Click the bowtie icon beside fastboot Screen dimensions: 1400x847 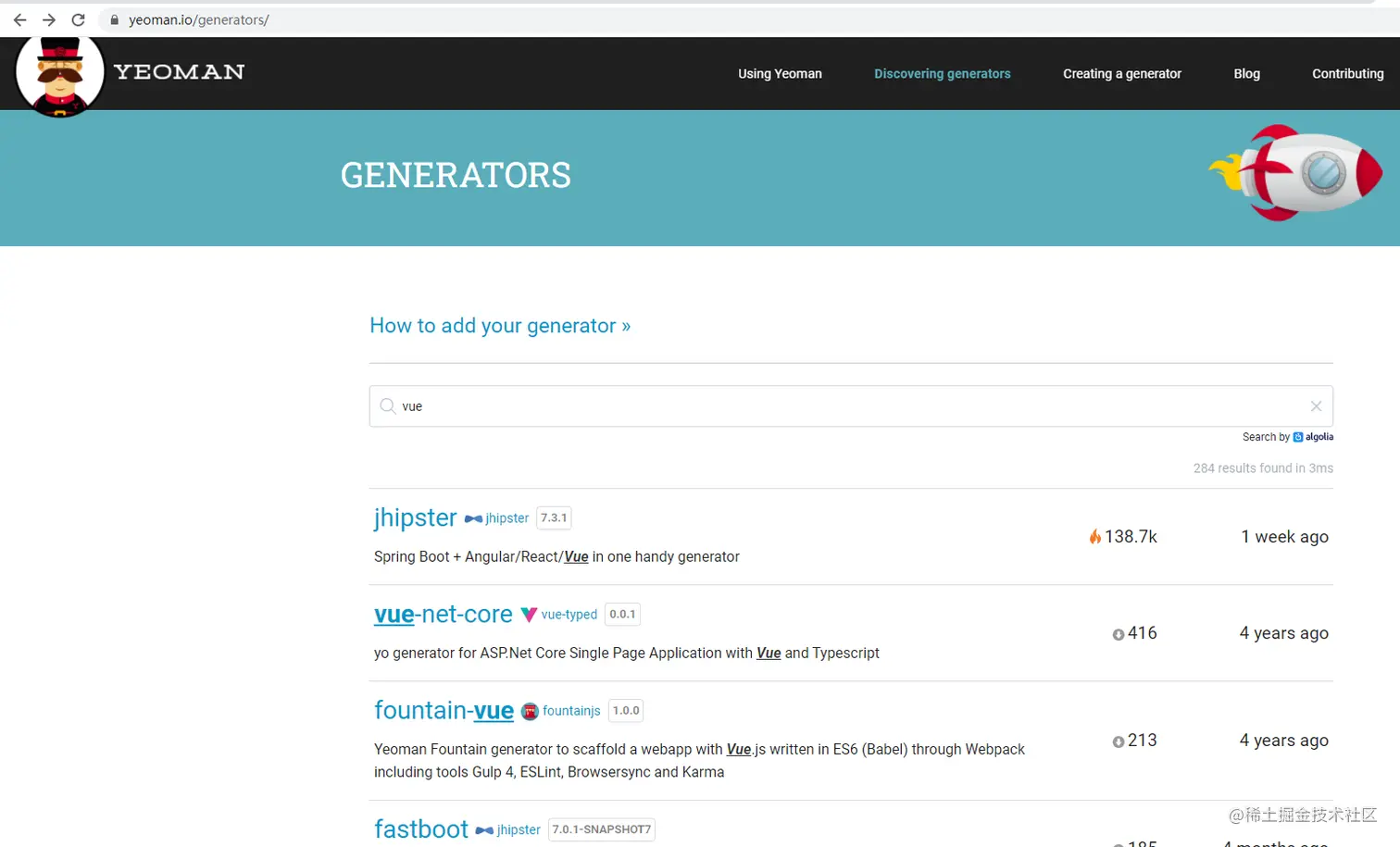pyautogui.click(x=484, y=830)
